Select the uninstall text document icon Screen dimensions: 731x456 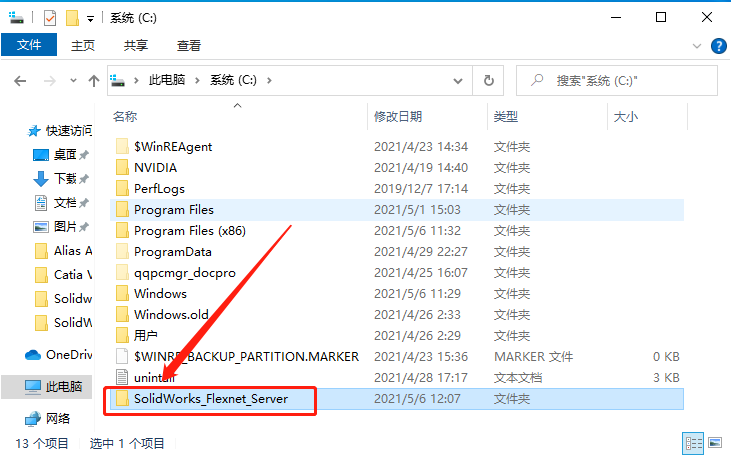tap(122, 378)
